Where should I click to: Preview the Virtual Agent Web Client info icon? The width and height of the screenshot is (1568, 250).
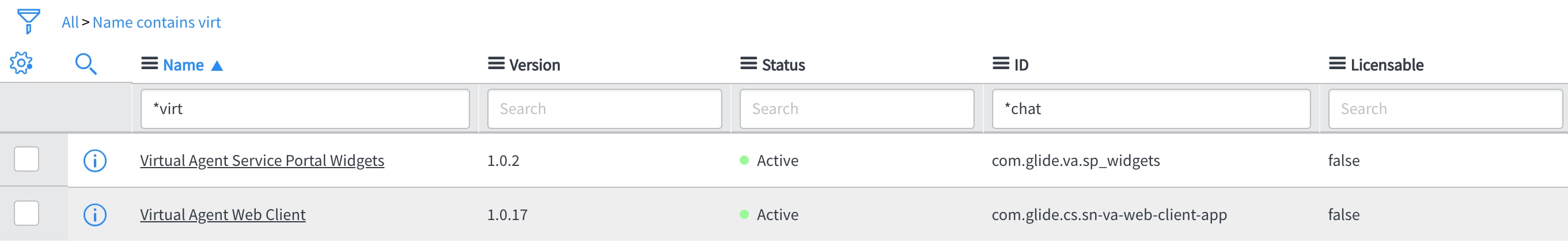click(x=95, y=215)
